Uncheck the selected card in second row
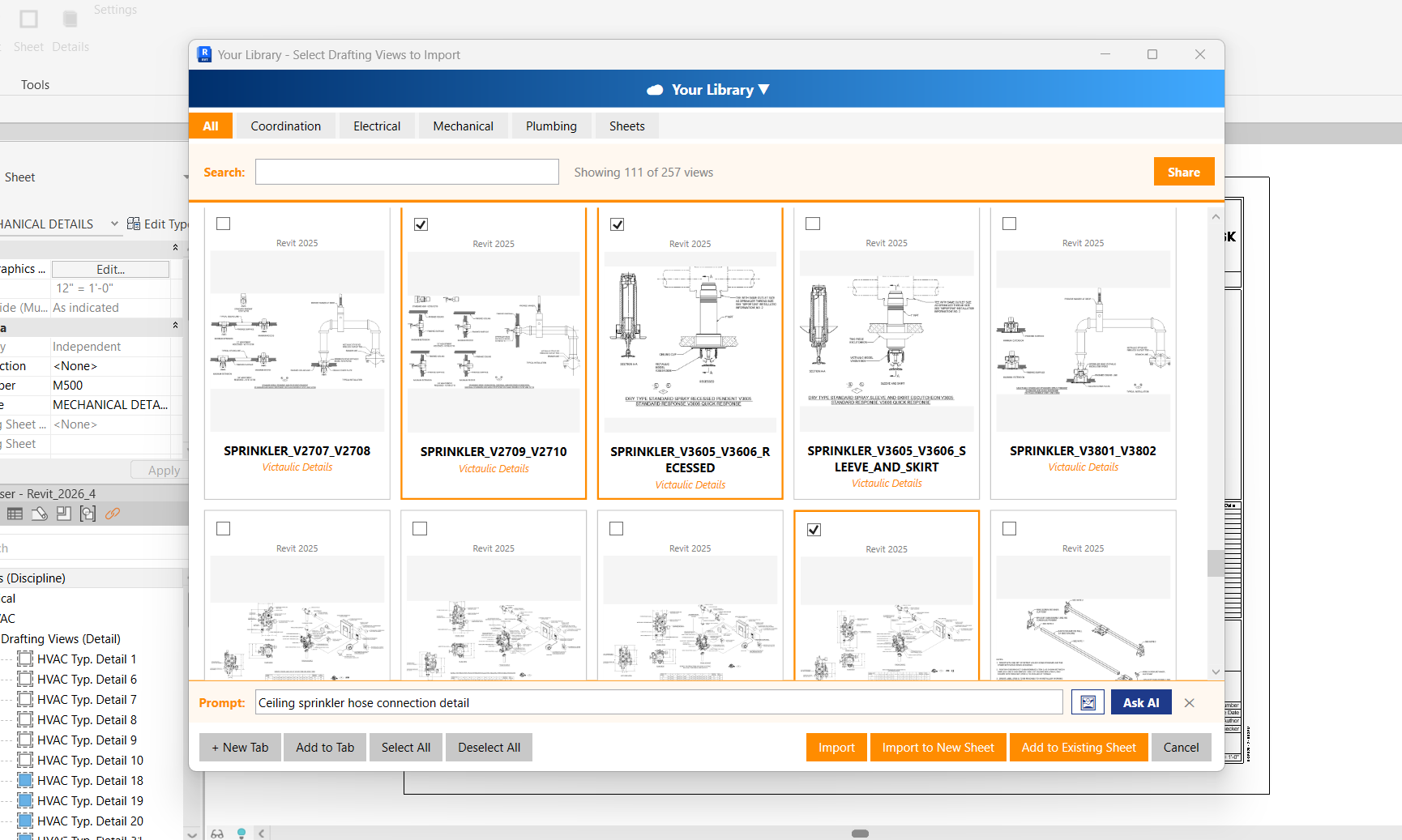Image resolution: width=1402 pixels, height=840 pixels. pyautogui.click(x=814, y=530)
